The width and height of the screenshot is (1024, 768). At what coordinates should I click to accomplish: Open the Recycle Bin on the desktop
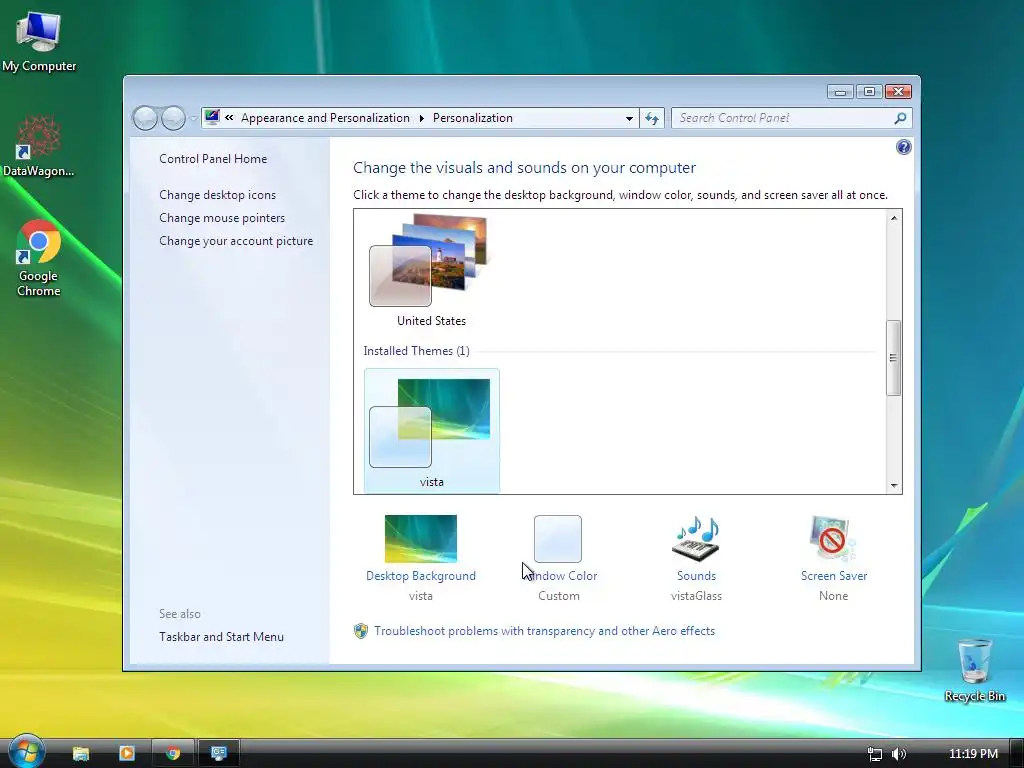pyautogui.click(x=974, y=670)
